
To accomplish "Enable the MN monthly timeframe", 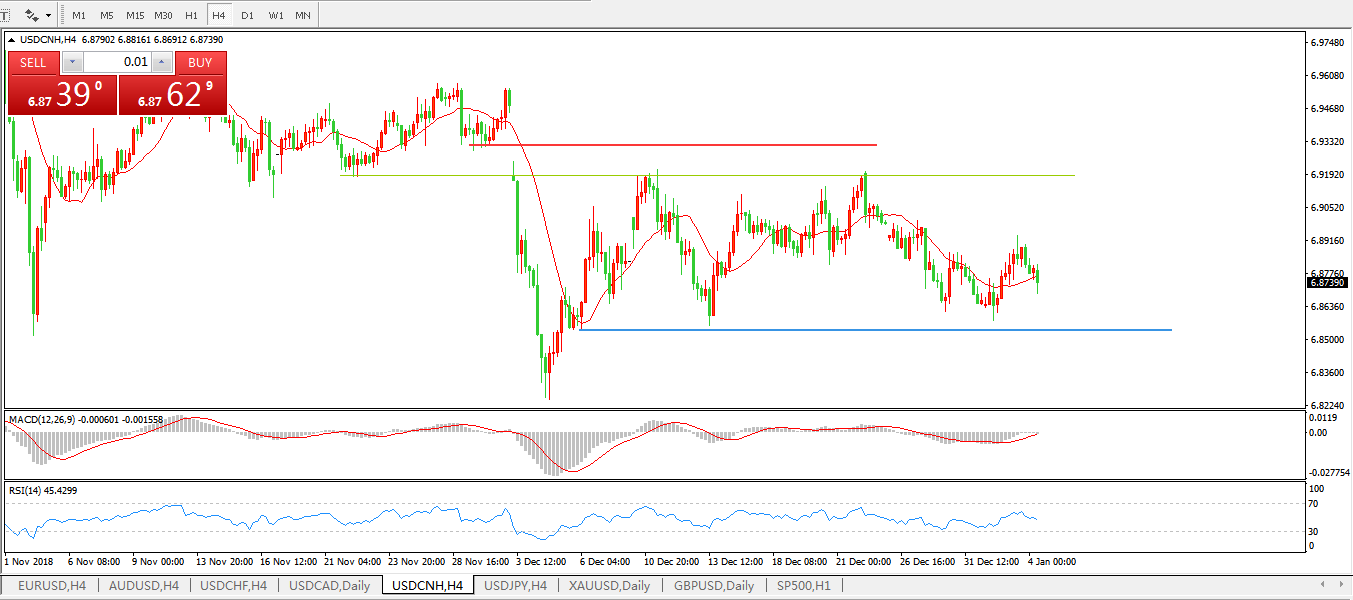I will [x=302, y=16].
